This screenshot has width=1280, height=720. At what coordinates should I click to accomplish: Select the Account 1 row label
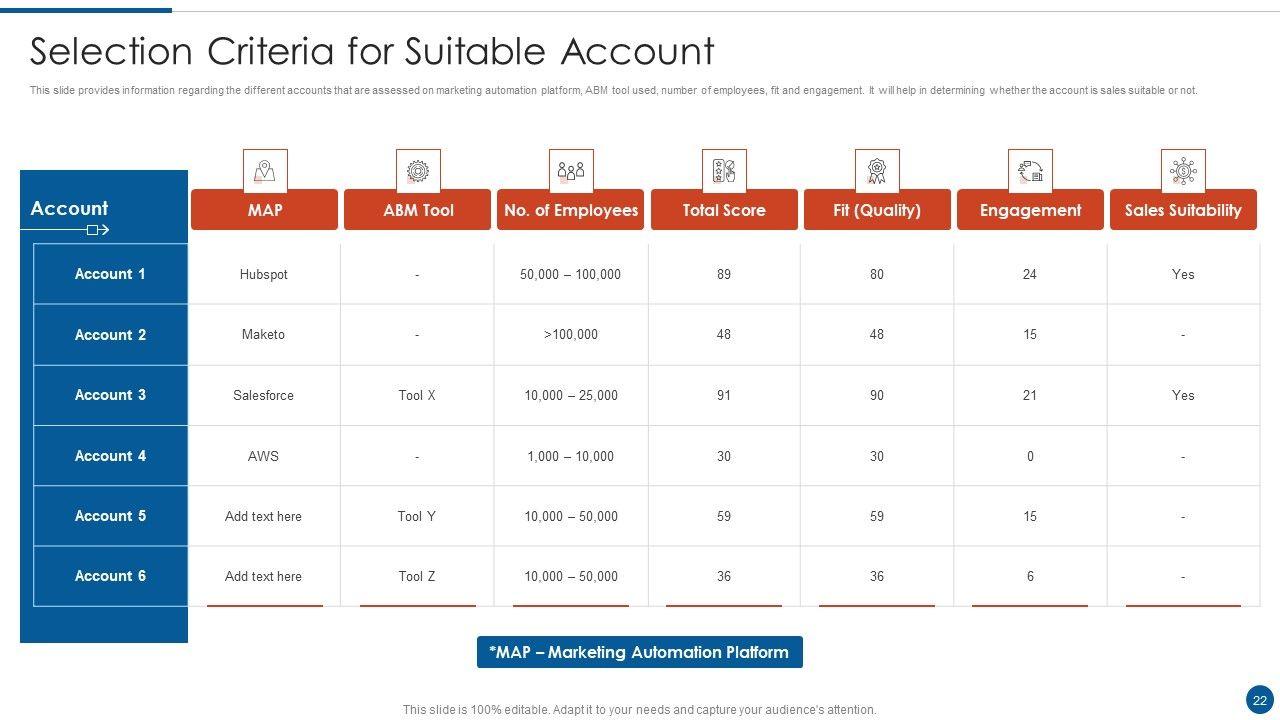click(110, 274)
